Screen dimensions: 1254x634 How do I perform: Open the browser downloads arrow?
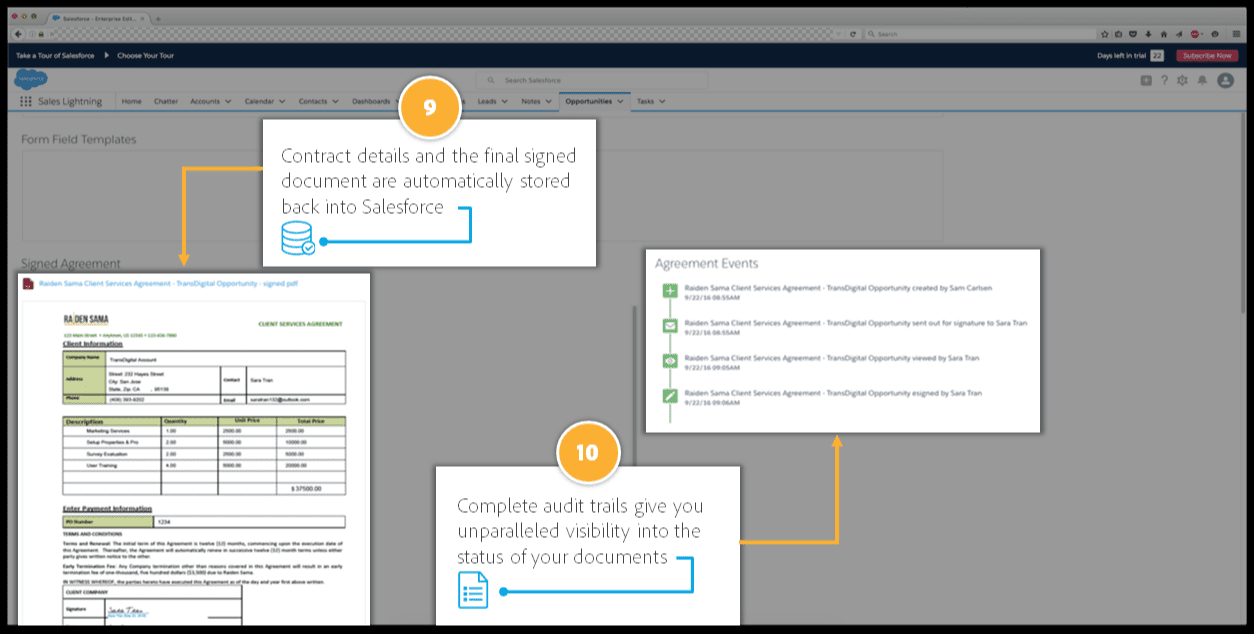tap(1148, 33)
